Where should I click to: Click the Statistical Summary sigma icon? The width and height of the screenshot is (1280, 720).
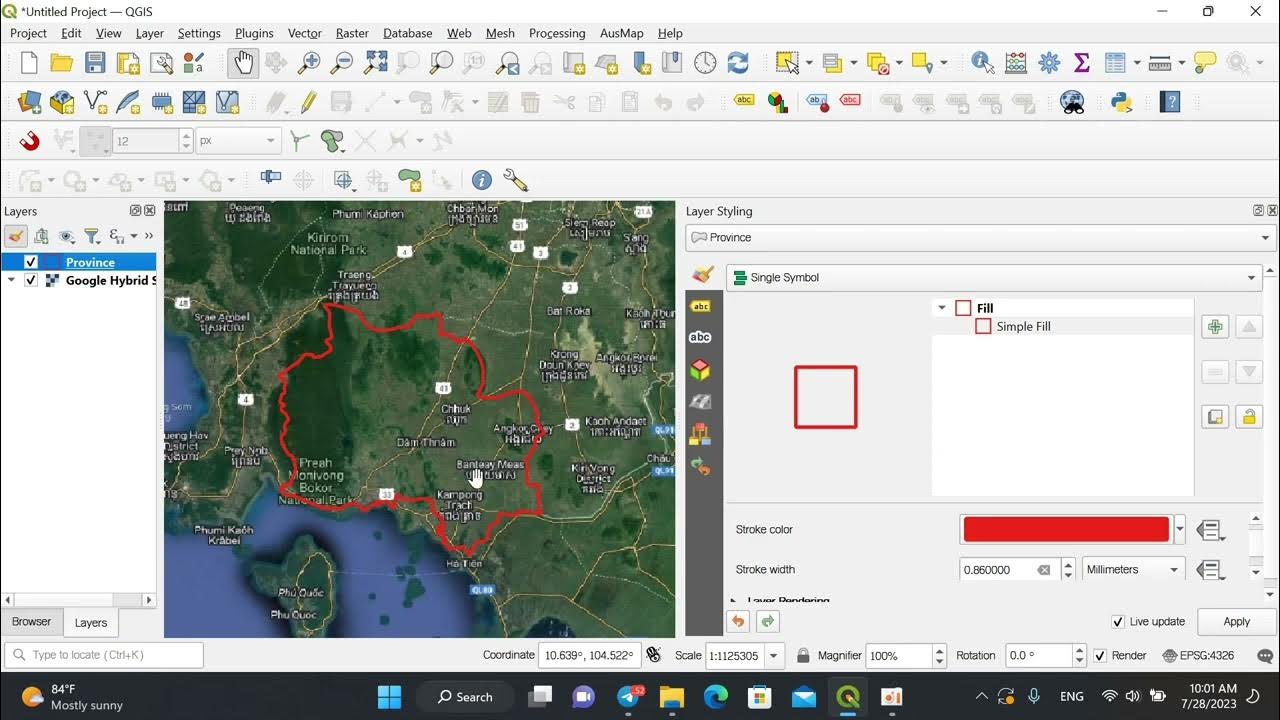[x=1081, y=63]
